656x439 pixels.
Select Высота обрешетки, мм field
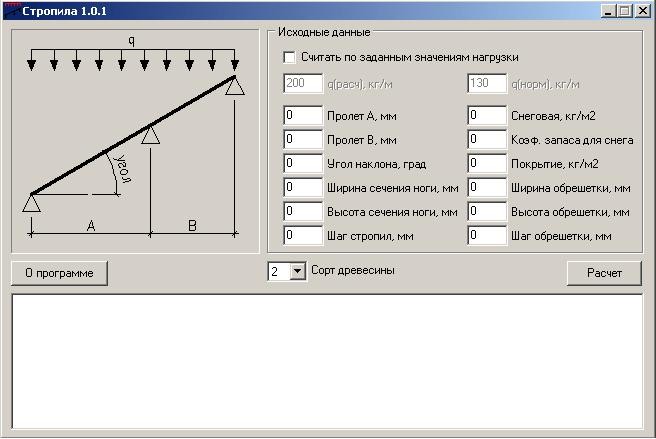(487, 211)
